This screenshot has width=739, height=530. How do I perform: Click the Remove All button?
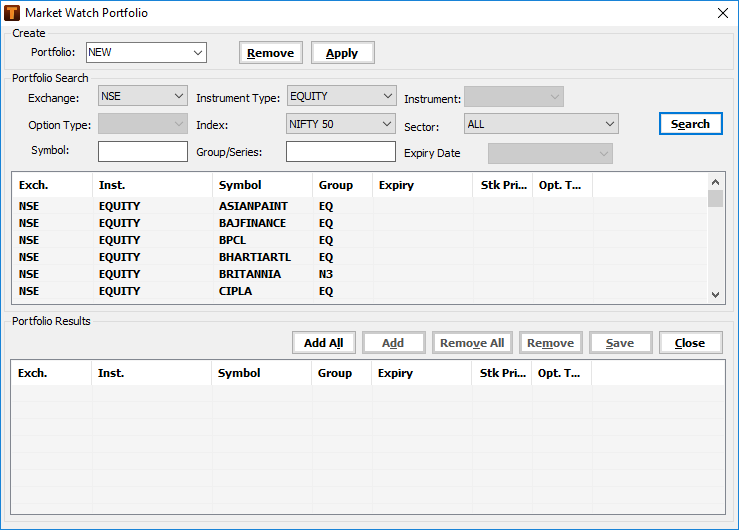472,343
